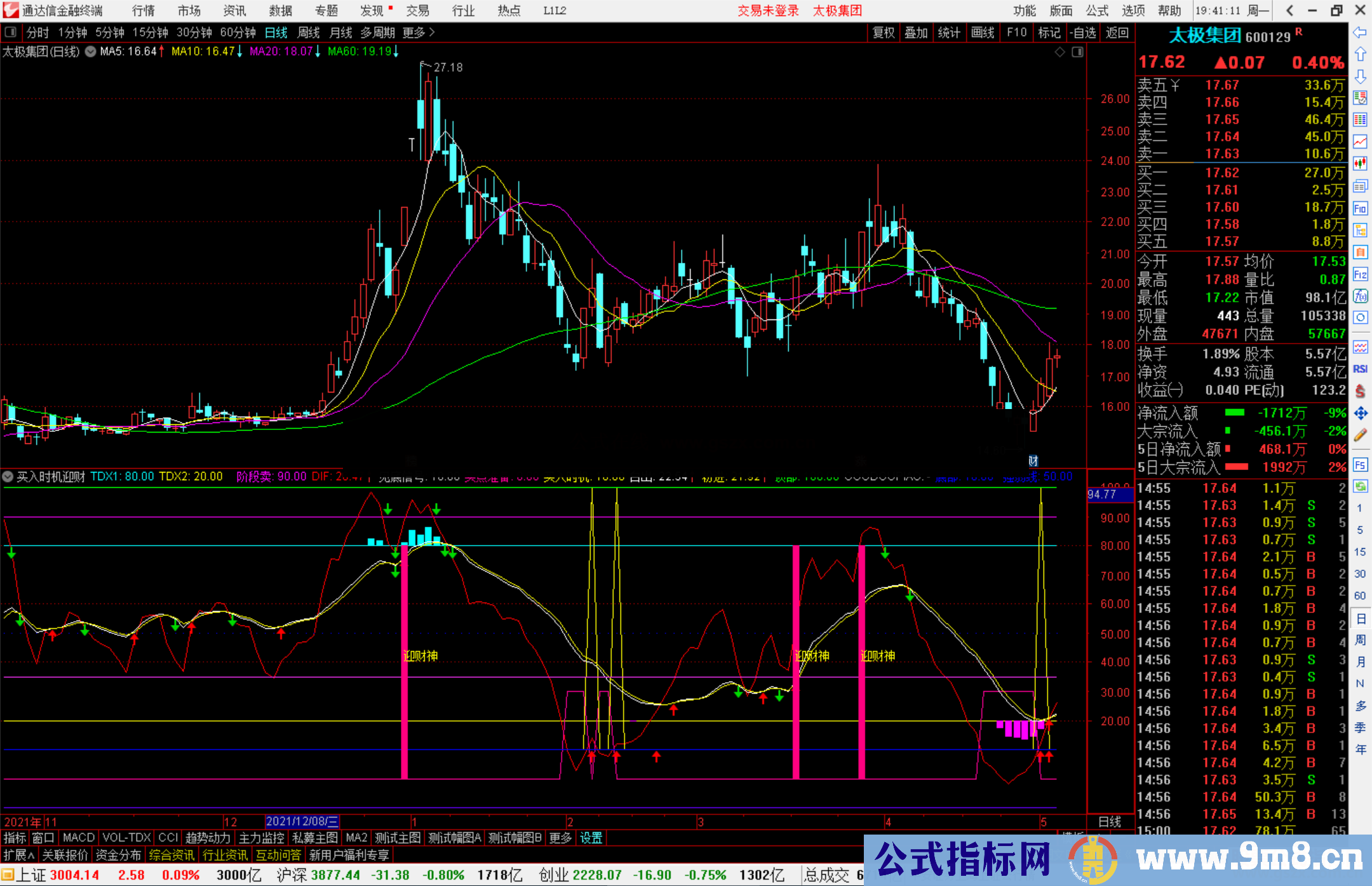Select the 周线 weekly period
Screen dimensions: 1372x886
click(x=309, y=32)
